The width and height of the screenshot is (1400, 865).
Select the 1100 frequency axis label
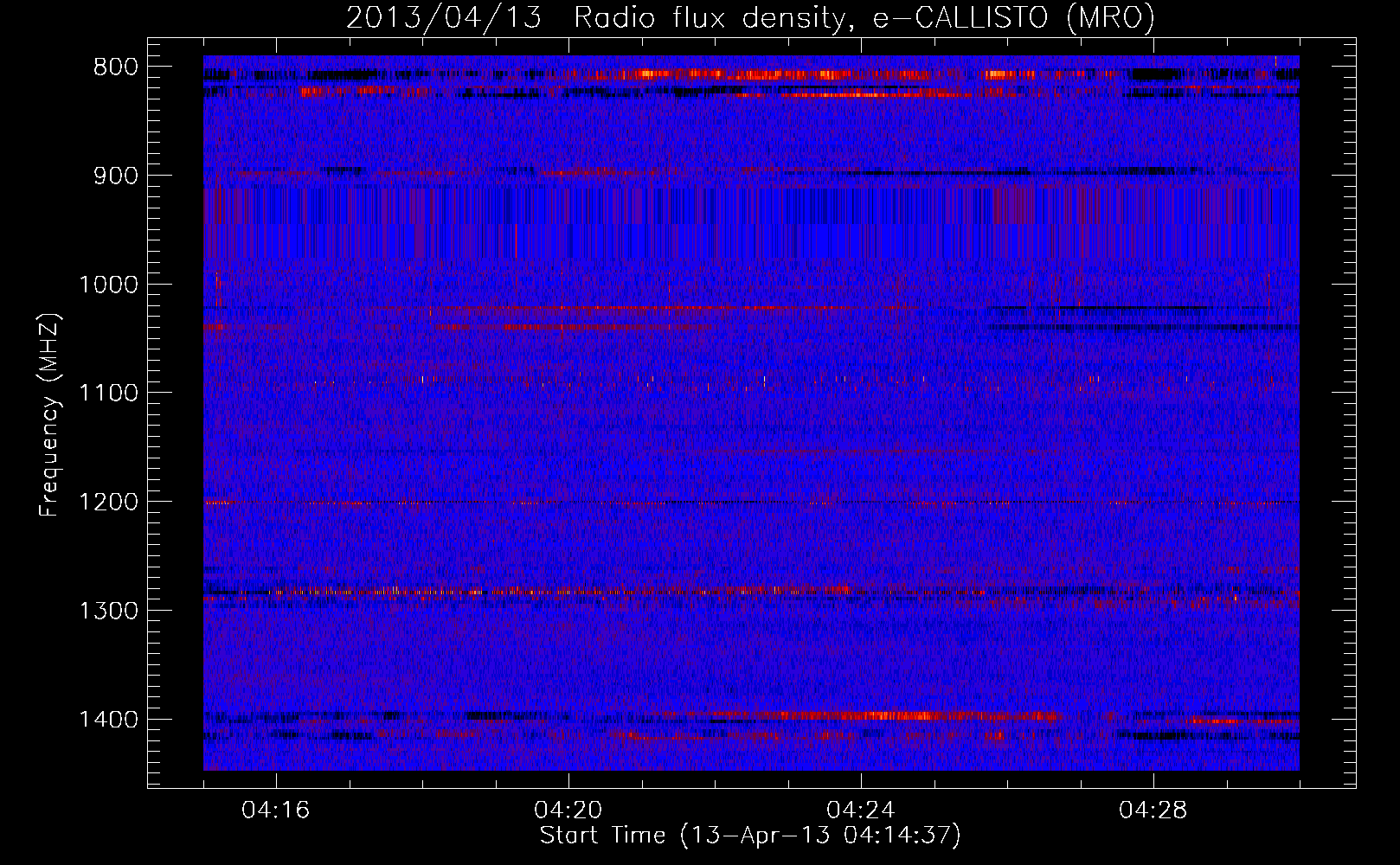(x=108, y=394)
